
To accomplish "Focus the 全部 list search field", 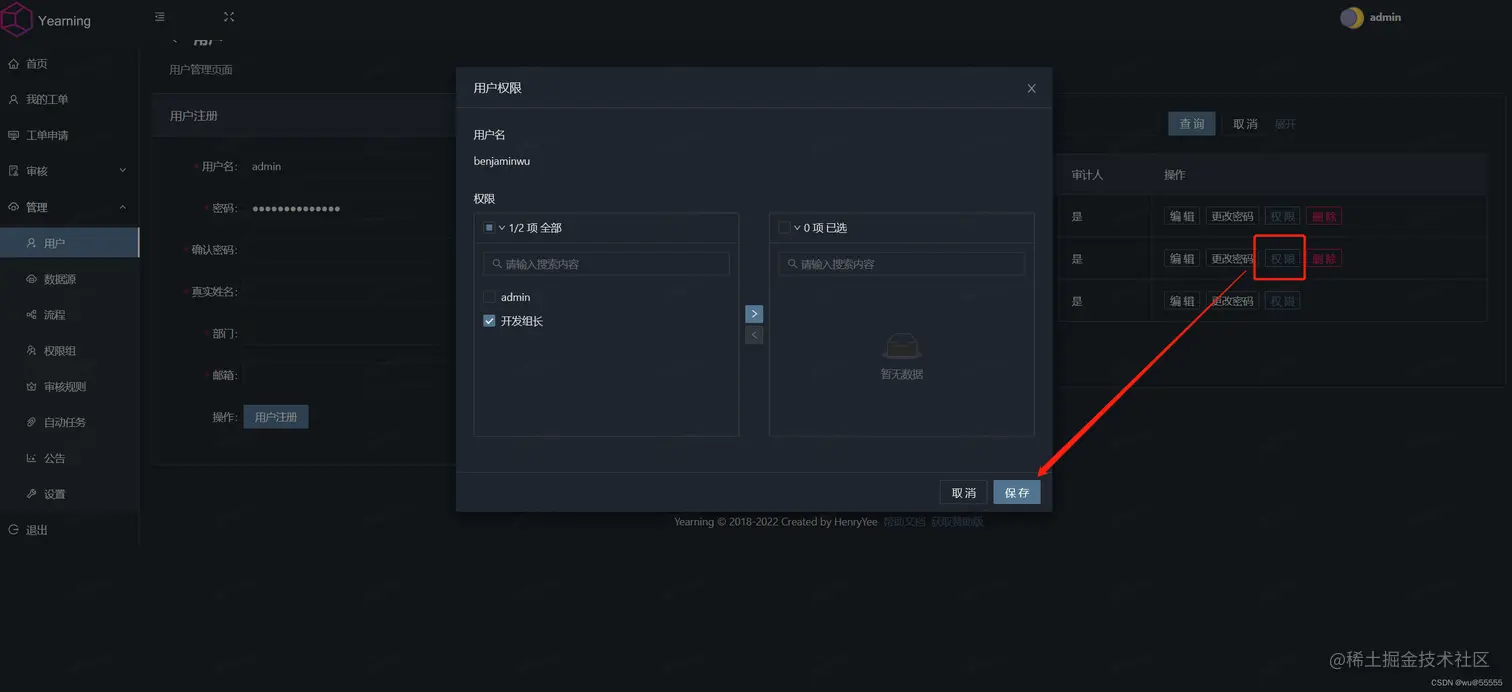I will [x=606, y=264].
